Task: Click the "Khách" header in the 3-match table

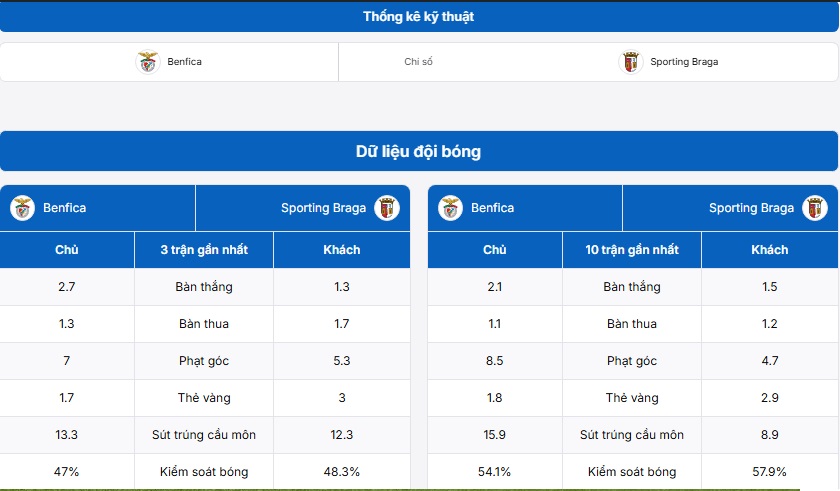Action: pyautogui.click(x=342, y=250)
